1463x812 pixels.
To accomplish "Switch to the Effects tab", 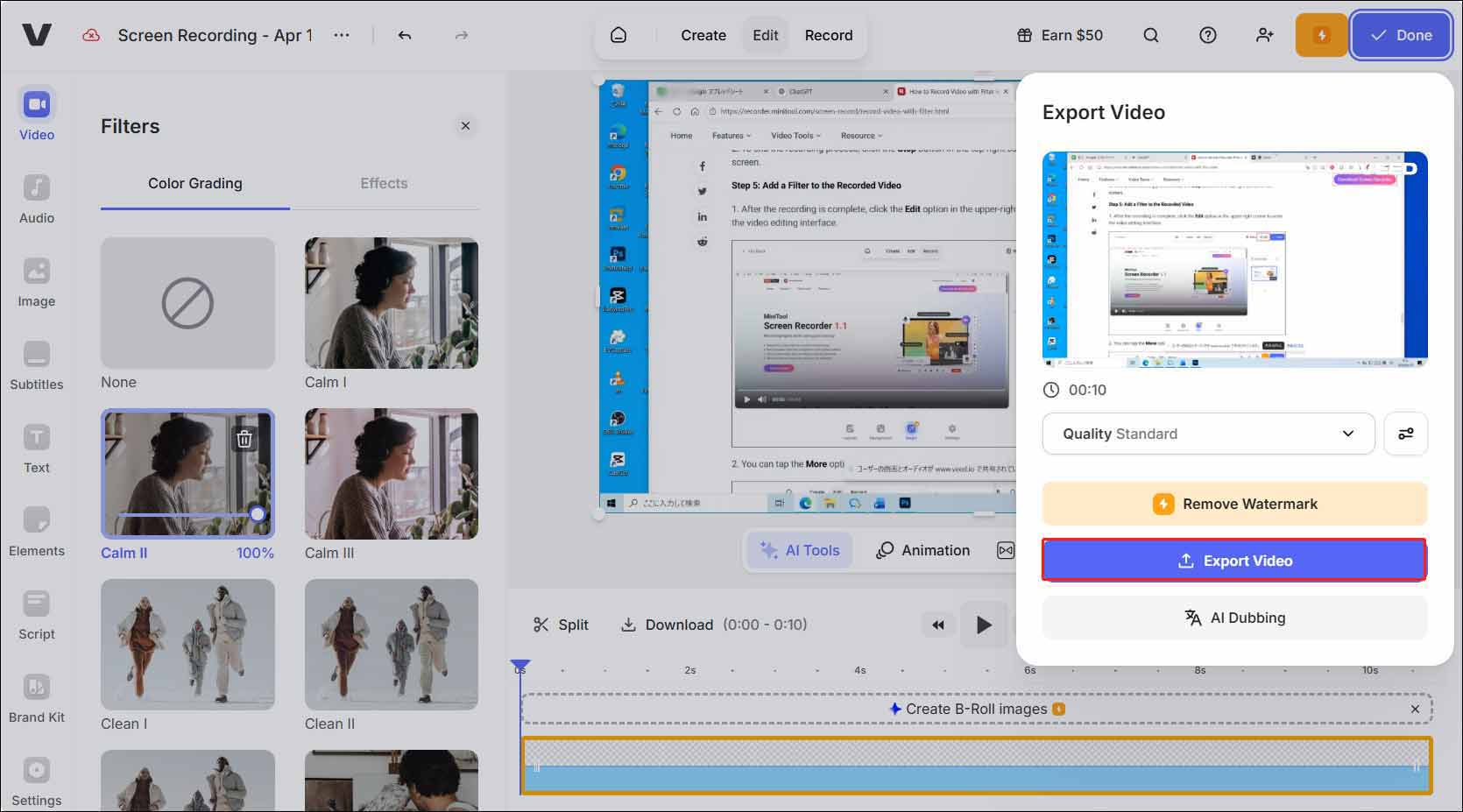I will 384,183.
